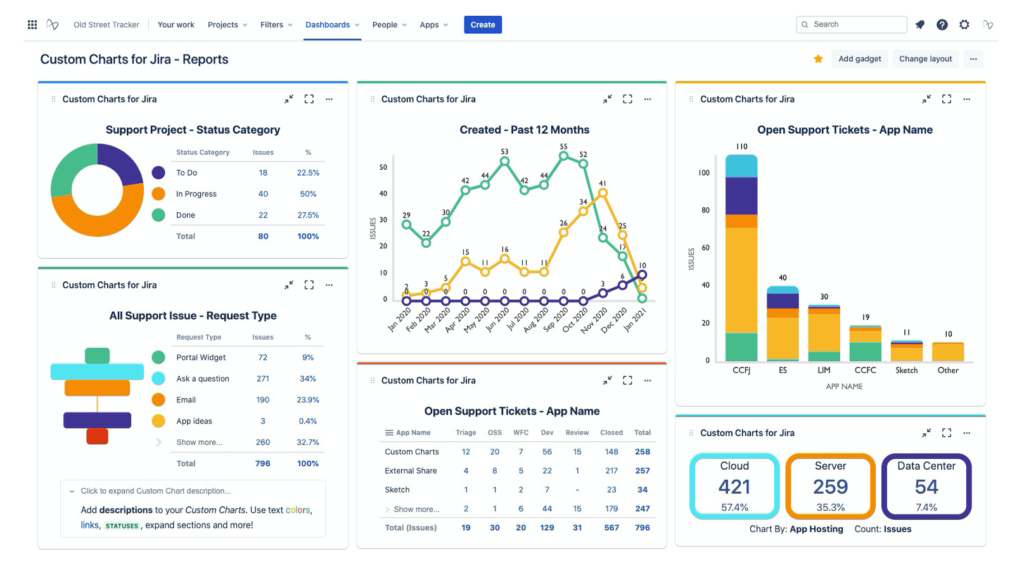Expand Show more row in Request Type table
1024x571 pixels.
click(199, 442)
